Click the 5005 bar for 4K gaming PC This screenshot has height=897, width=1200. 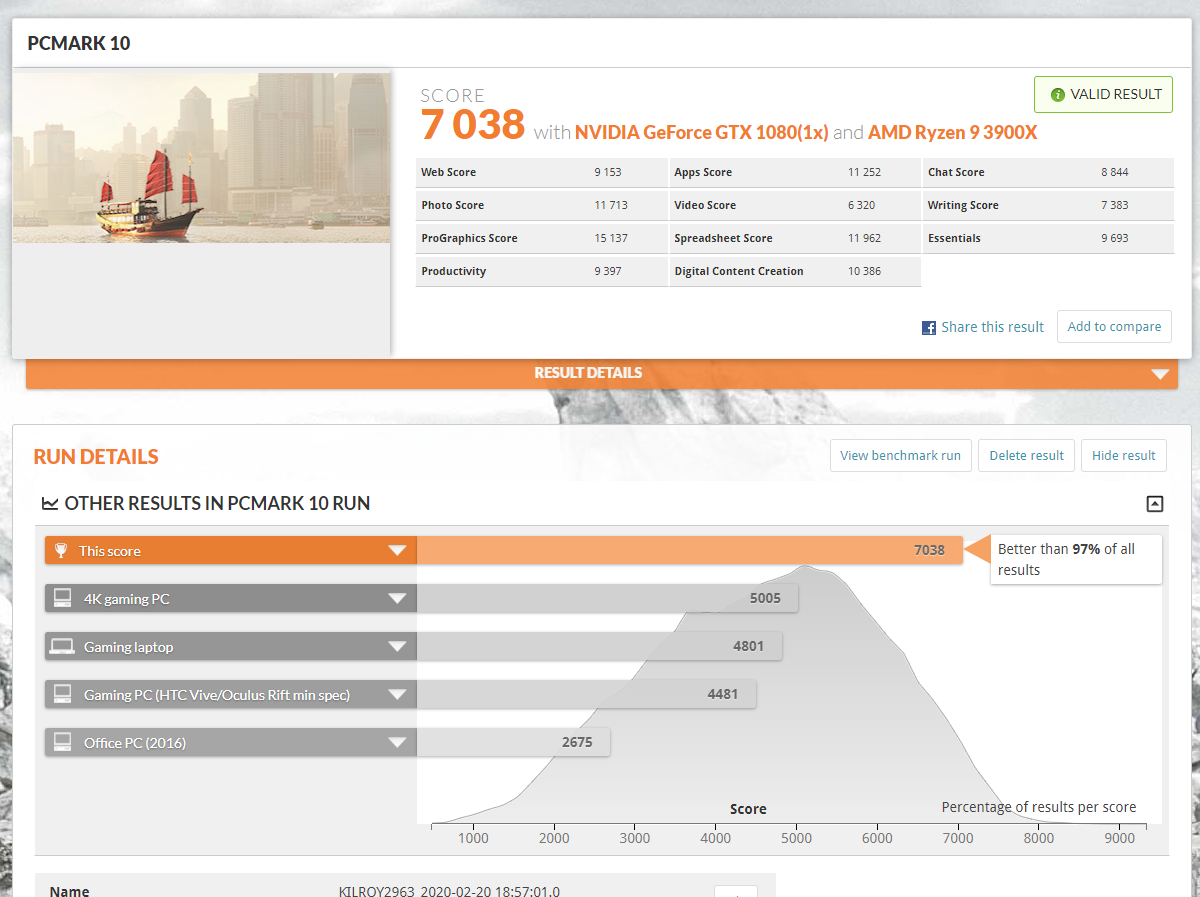(607, 598)
